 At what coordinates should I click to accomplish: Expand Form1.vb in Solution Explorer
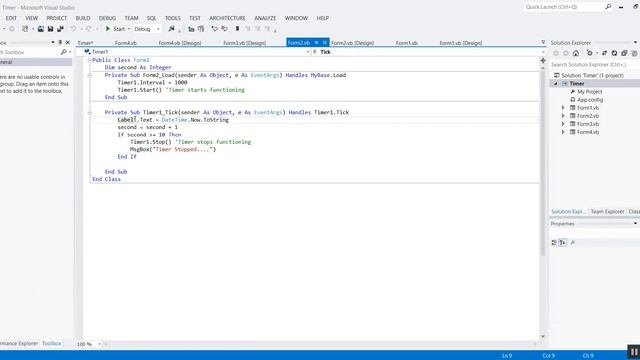tap(563, 108)
